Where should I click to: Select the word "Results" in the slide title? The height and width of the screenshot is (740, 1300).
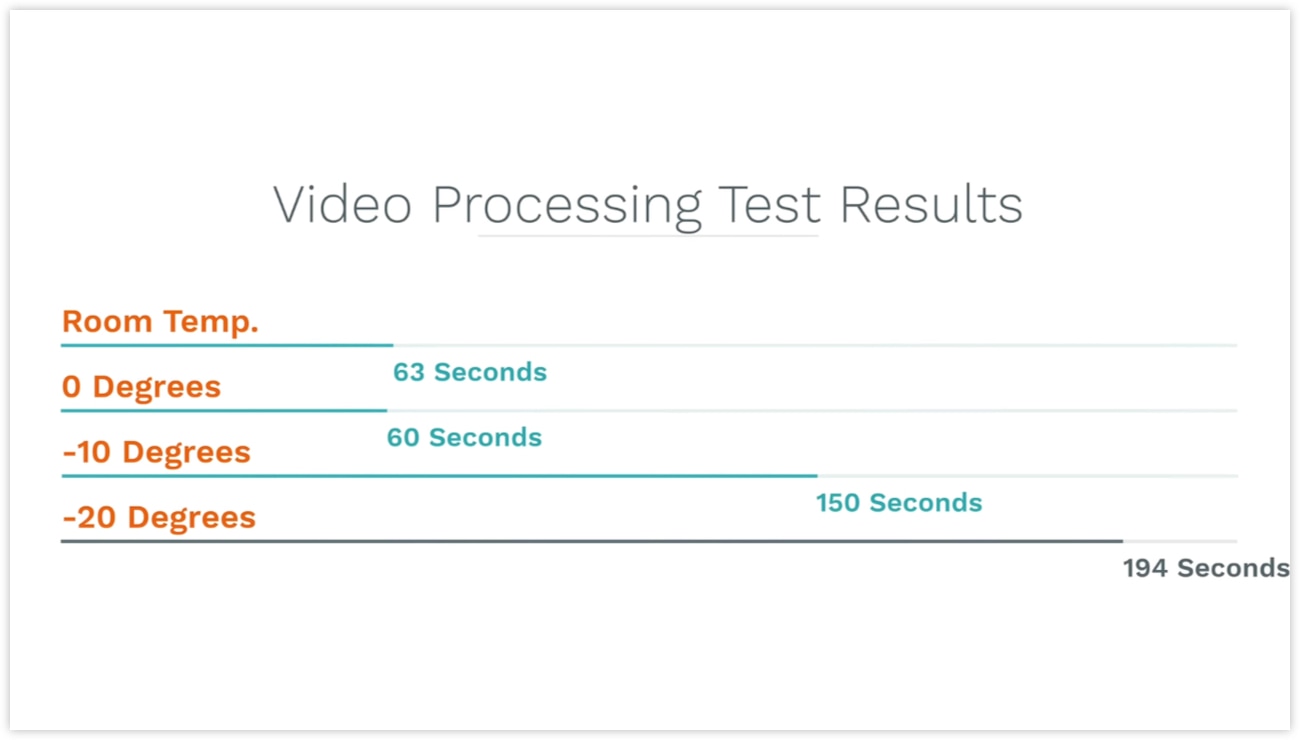click(931, 204)
